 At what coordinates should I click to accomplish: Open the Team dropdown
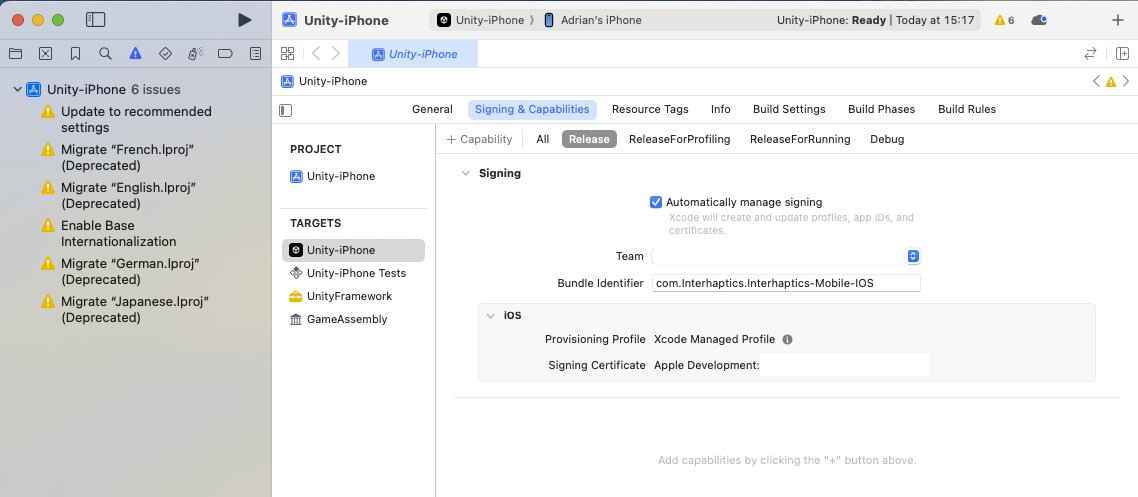pyautogui.click(x=787, y=256)
